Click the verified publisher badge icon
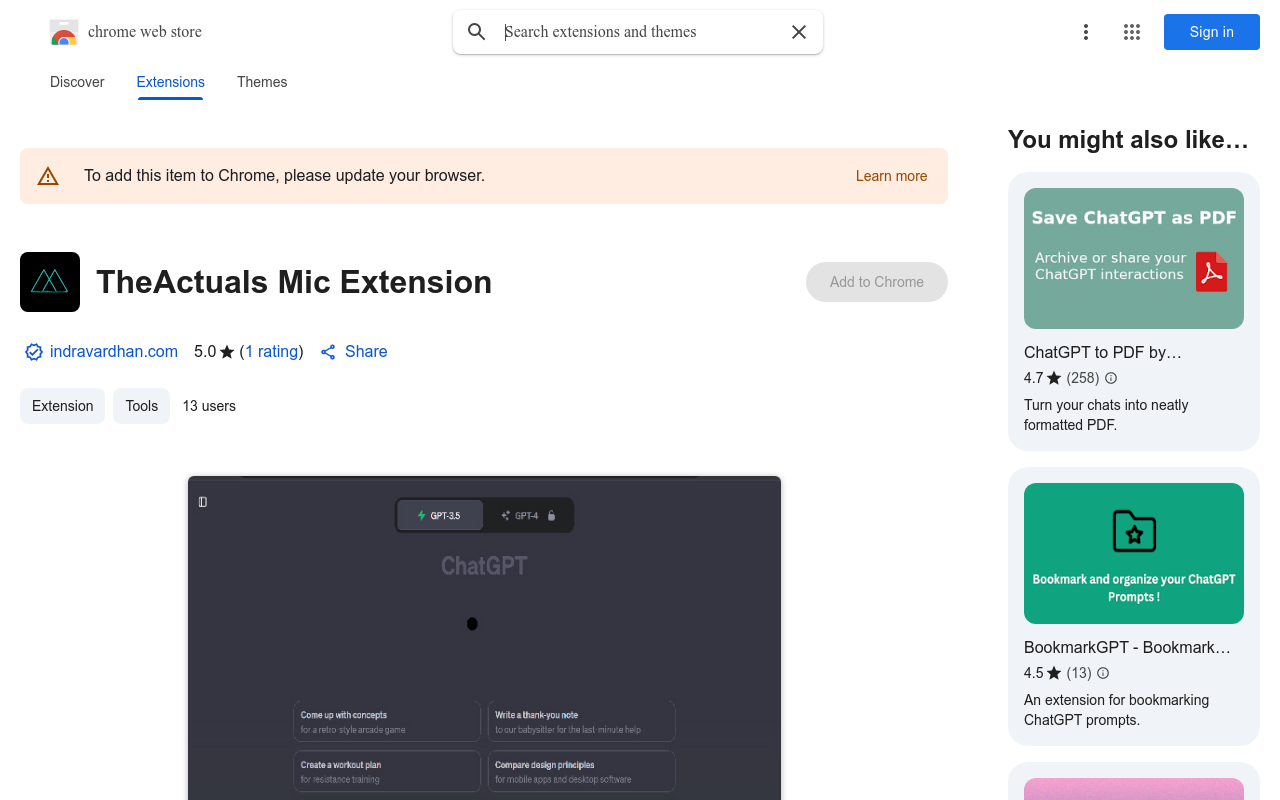This screenshot has width=1280, height=800. [34, 352]
